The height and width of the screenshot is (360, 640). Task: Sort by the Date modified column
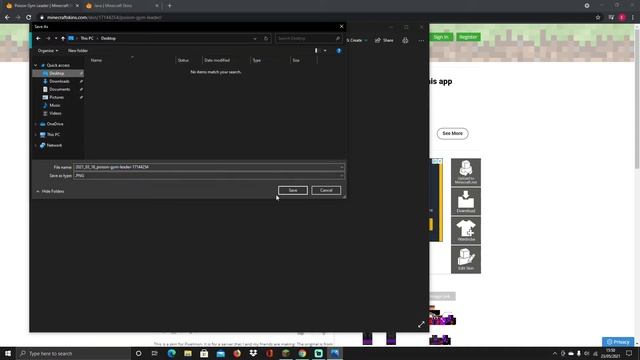[217, 60]
